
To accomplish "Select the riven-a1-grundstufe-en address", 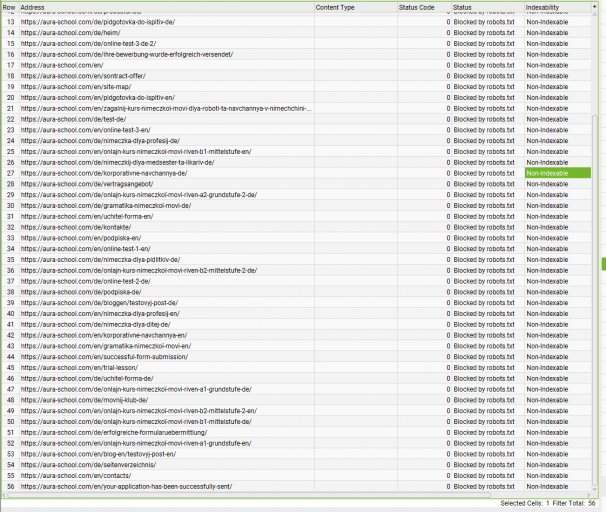I will click(x=136, y=444).
